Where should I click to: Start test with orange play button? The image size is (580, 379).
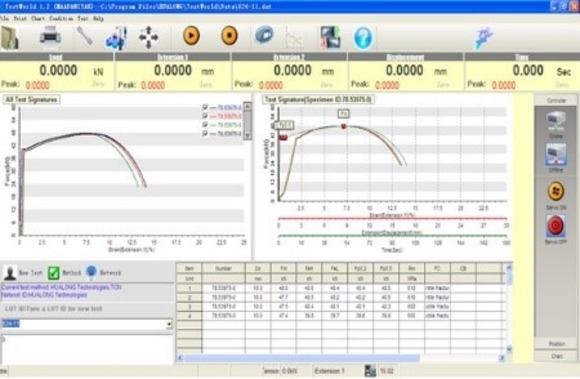coord(192,36)
